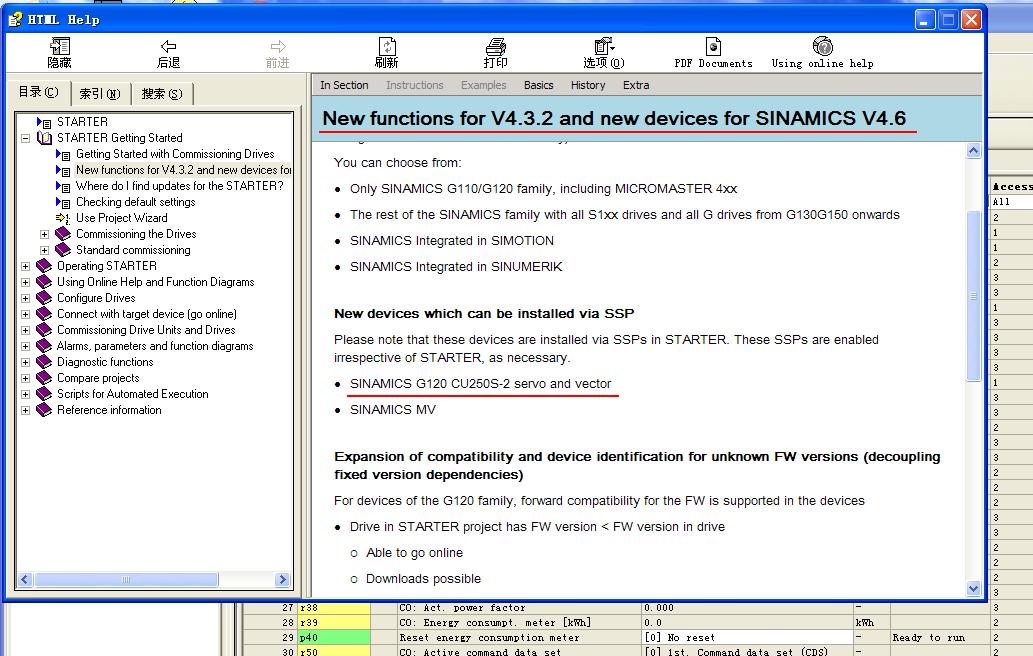Viewport: 1033px width, 656px height.
Task: Select New functions for V4.3.2 topic
Action: (183, 170)
